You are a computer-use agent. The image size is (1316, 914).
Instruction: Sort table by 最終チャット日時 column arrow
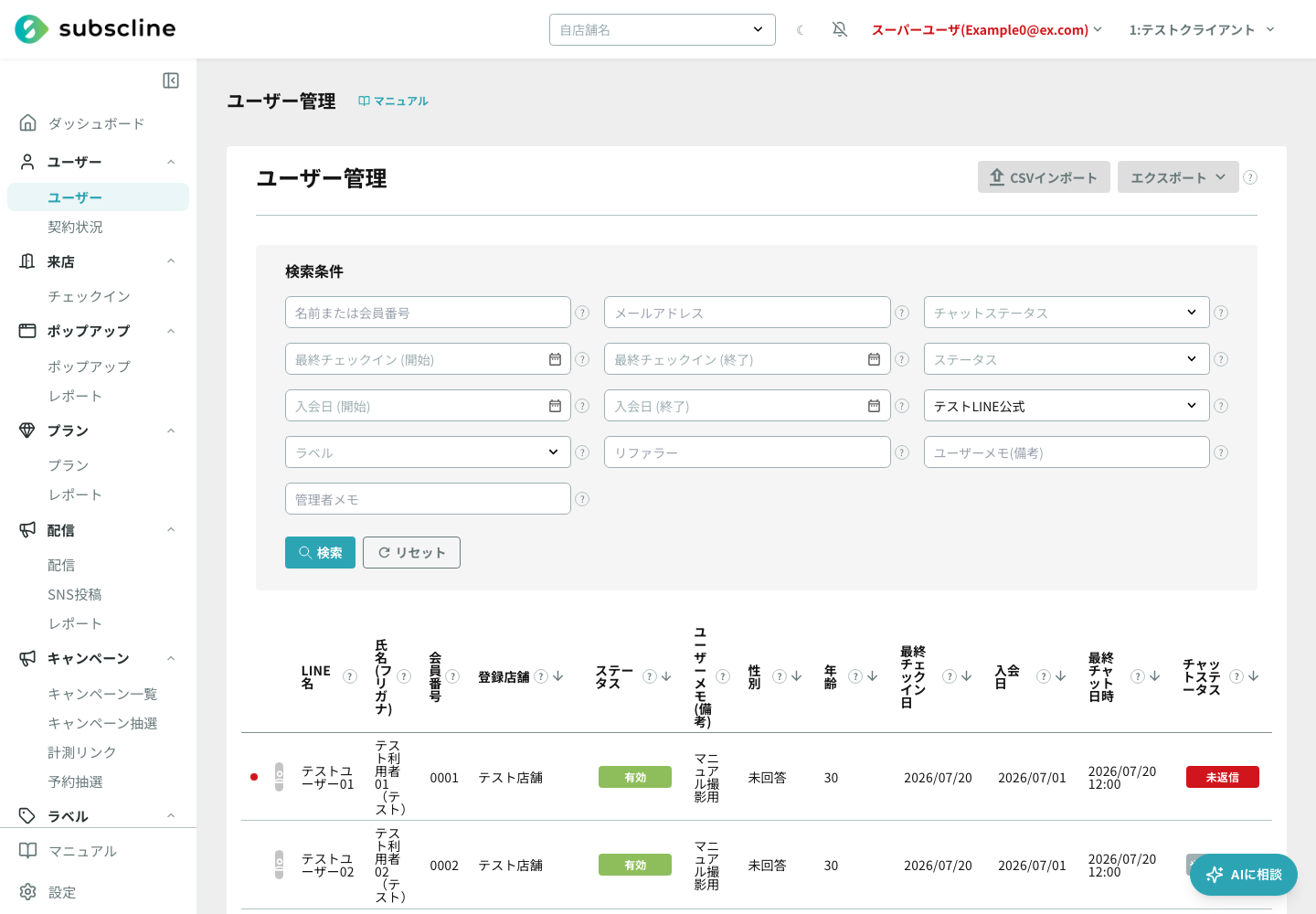[x=1154, y=676]
